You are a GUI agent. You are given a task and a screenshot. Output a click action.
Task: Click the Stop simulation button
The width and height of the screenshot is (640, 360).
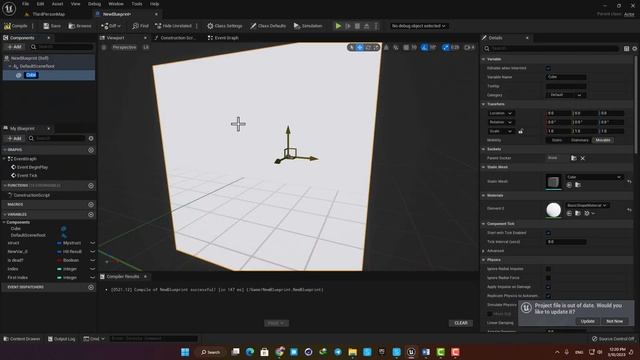coord(357,26)
